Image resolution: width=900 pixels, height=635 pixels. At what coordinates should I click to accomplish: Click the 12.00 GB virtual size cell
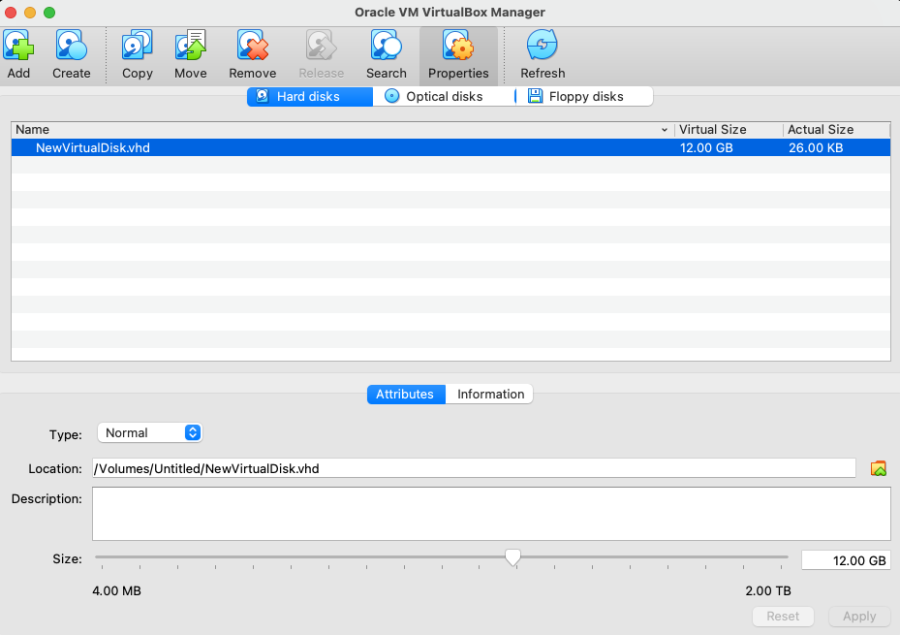point(707,148)
